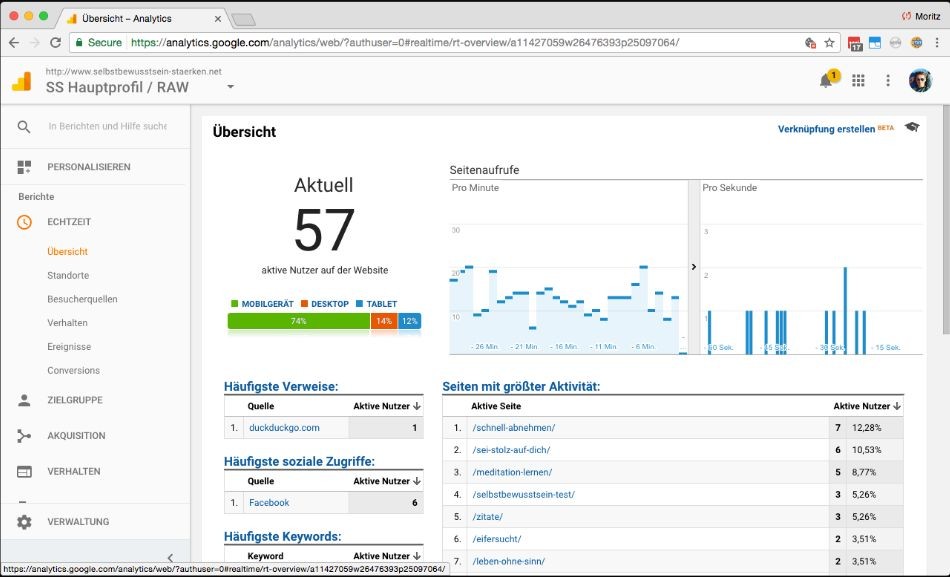
Task: Select Besucherquellen in the Echtzeit menu
Action: tap(82, 299)
